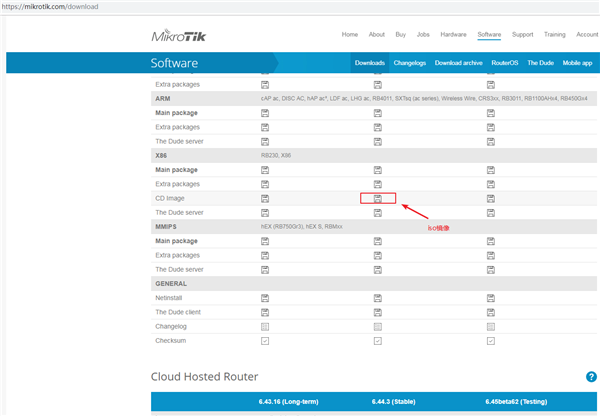Open the Home nav item

pyautogui.click(x=350, y=34)
